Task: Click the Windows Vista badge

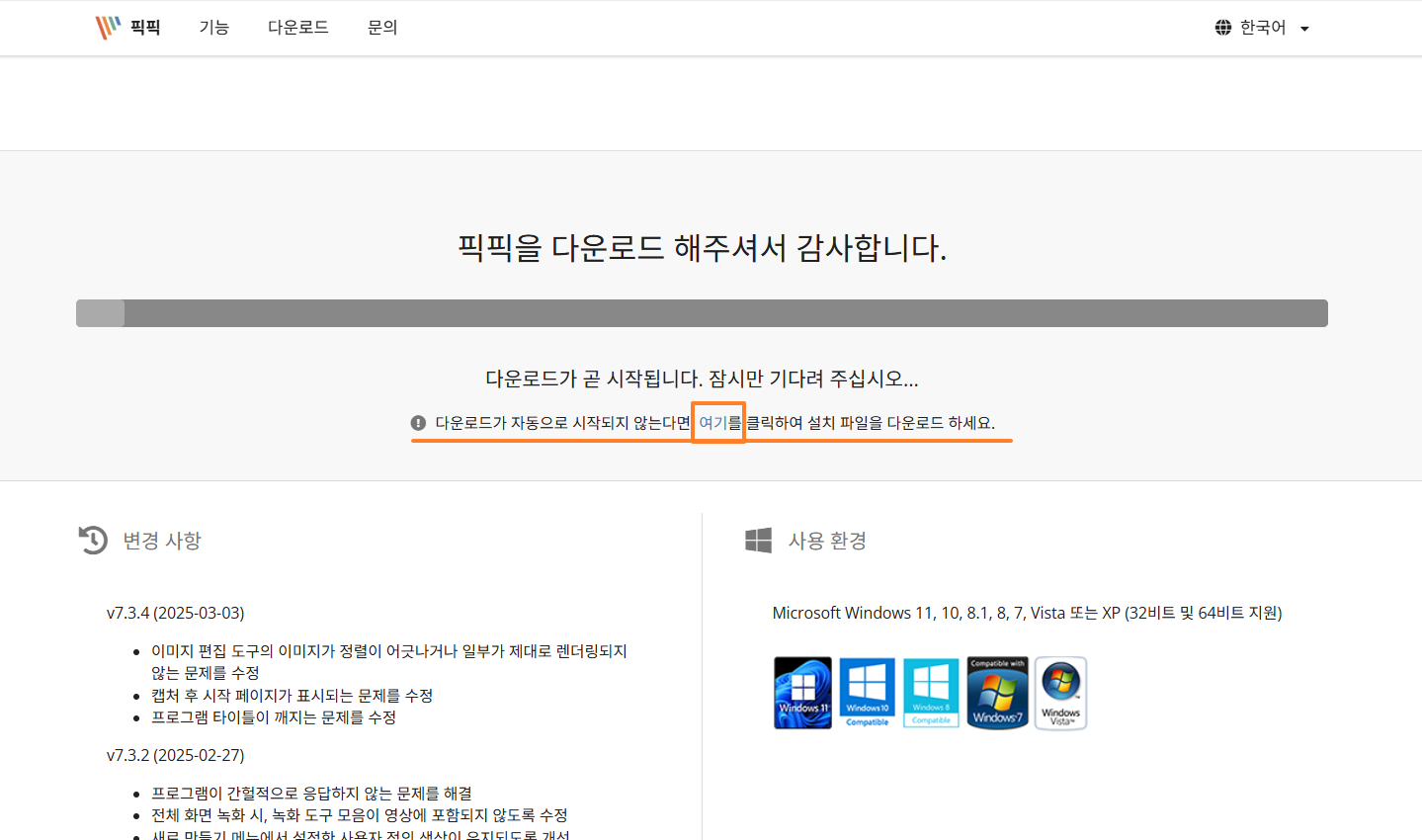Action: [1060, 693]
